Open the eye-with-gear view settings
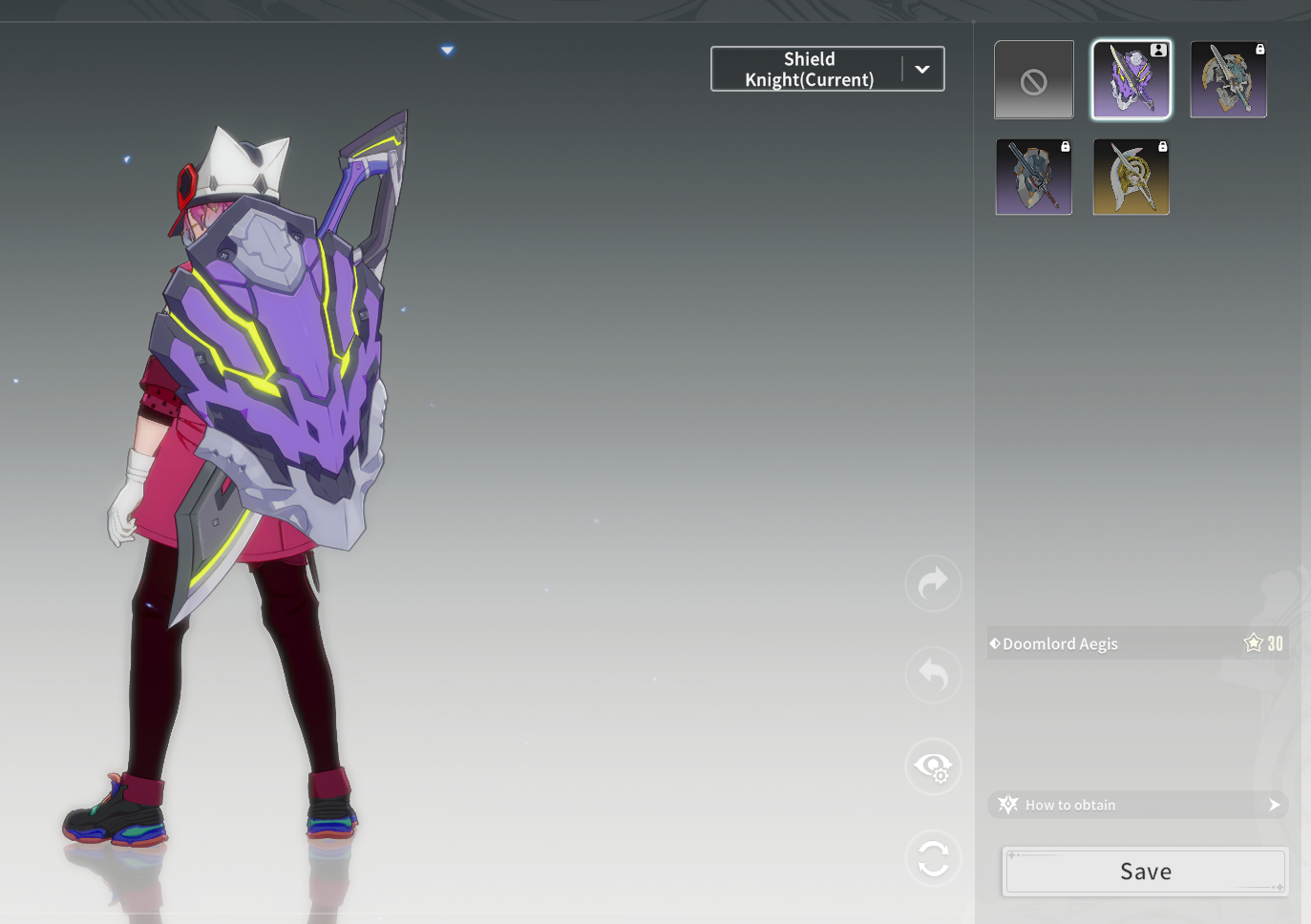 (933, 766)
